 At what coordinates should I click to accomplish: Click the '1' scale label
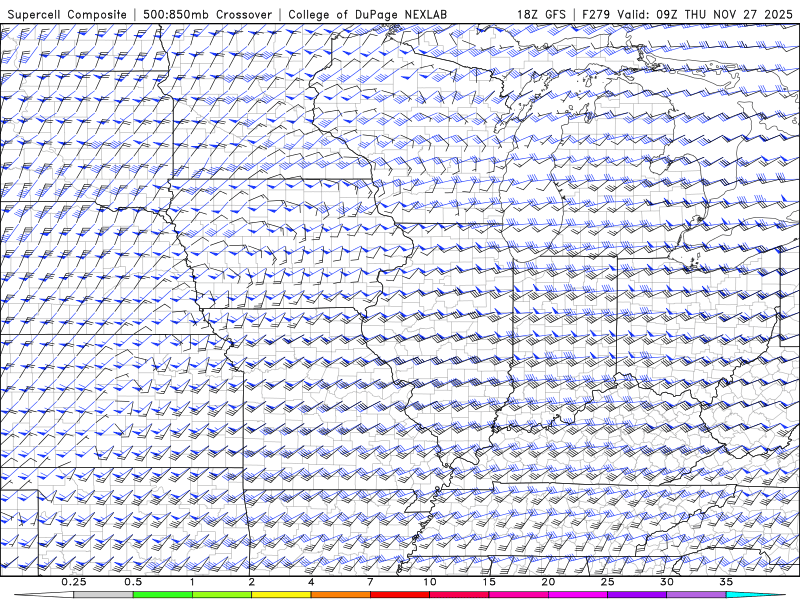click(x=192, y=582)
